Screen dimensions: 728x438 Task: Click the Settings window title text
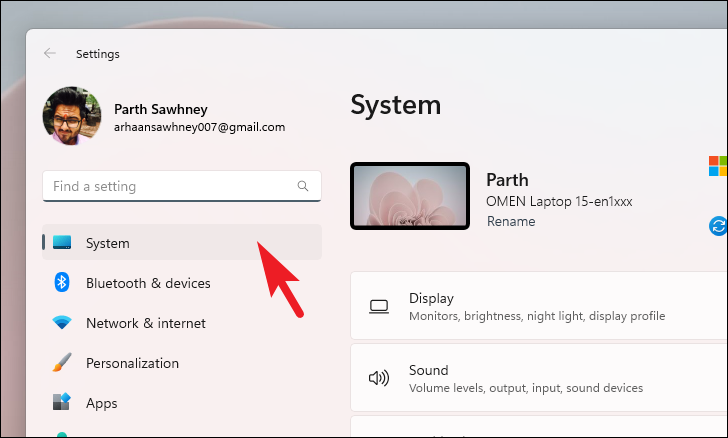point(98,54)
